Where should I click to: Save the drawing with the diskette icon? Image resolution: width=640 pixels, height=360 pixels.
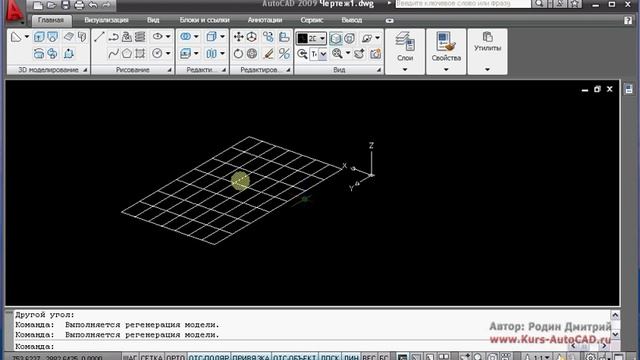pos(65,5)
